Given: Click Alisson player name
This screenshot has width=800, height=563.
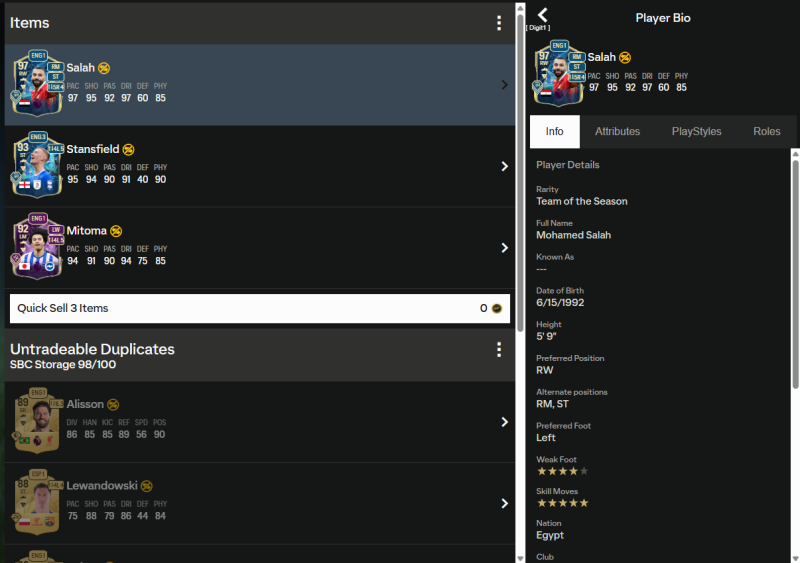Looking at the screenshot, I should [x=85, y=404].
